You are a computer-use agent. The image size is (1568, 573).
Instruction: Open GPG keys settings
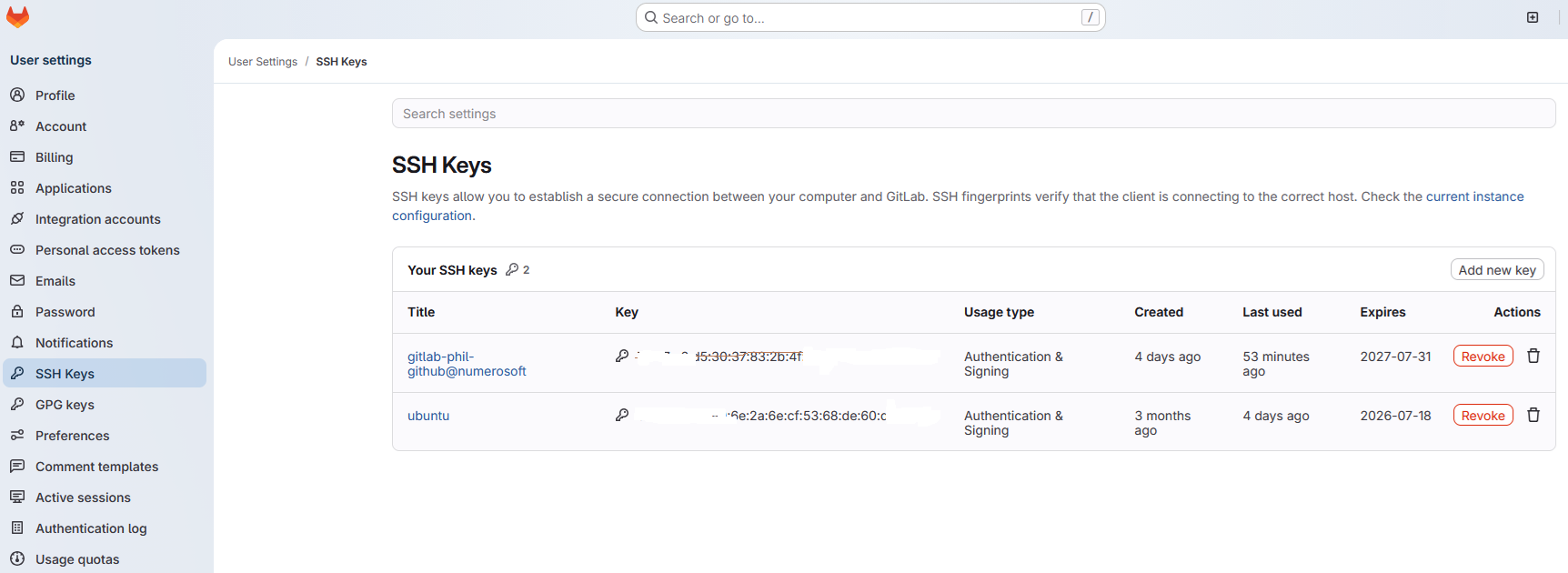[65, 405]
